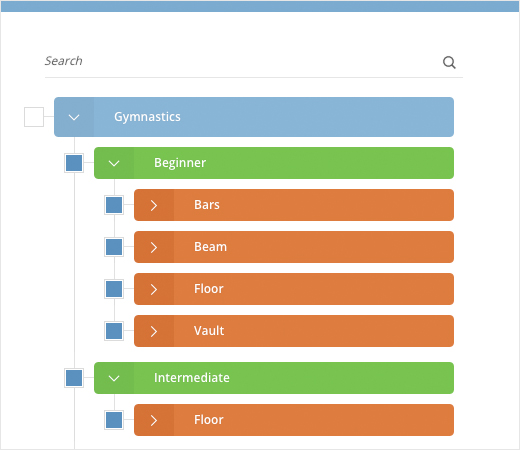Uncheck the Intermediate checkbox
This screenshot has height=450, width=520.
pos(74,378)
